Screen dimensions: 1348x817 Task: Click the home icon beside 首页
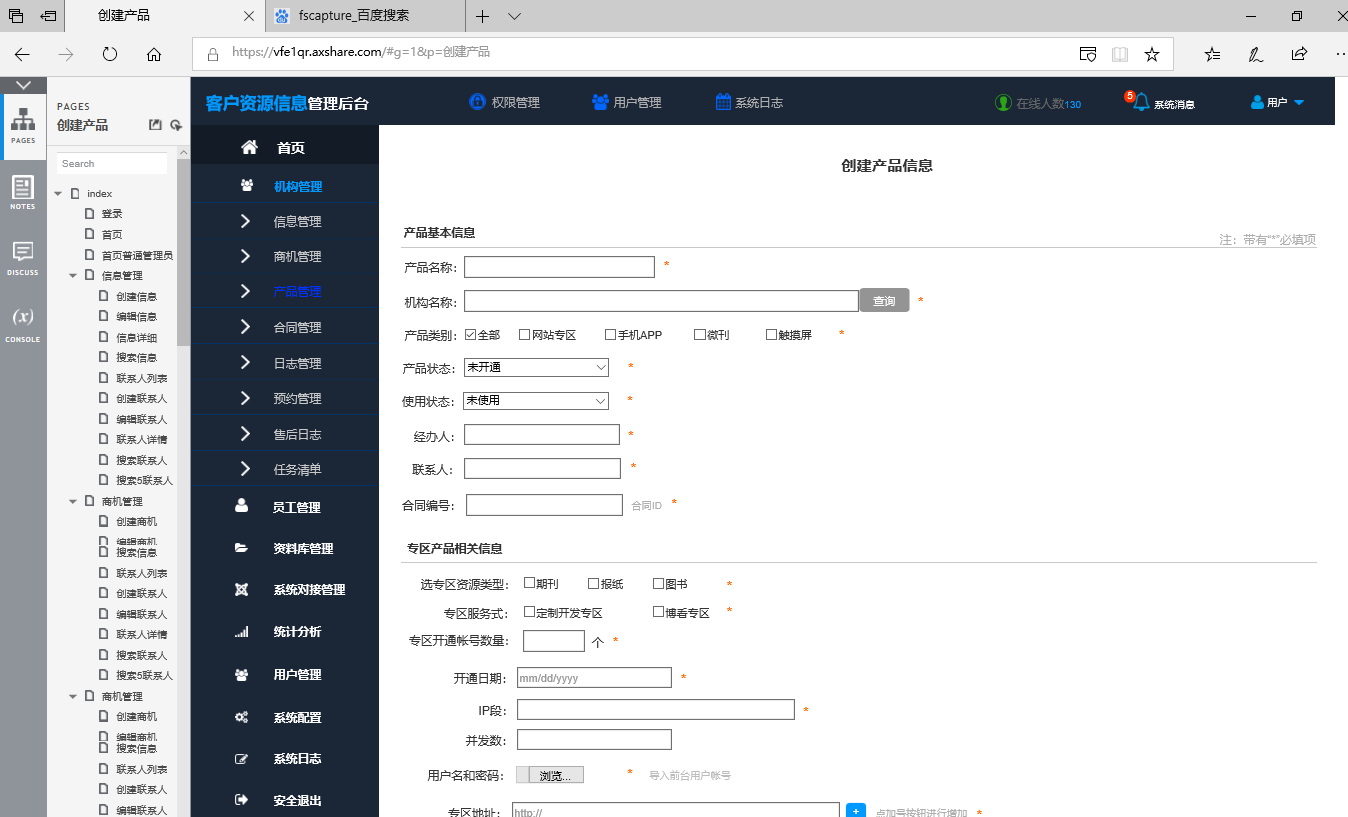coord(250,147)
